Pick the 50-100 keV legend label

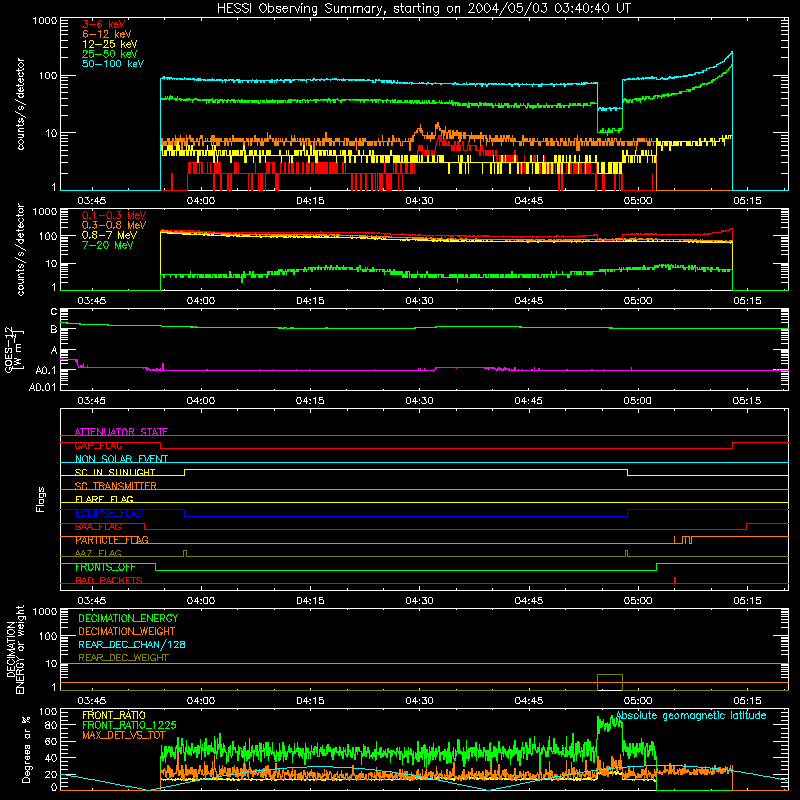pos(113,64)
